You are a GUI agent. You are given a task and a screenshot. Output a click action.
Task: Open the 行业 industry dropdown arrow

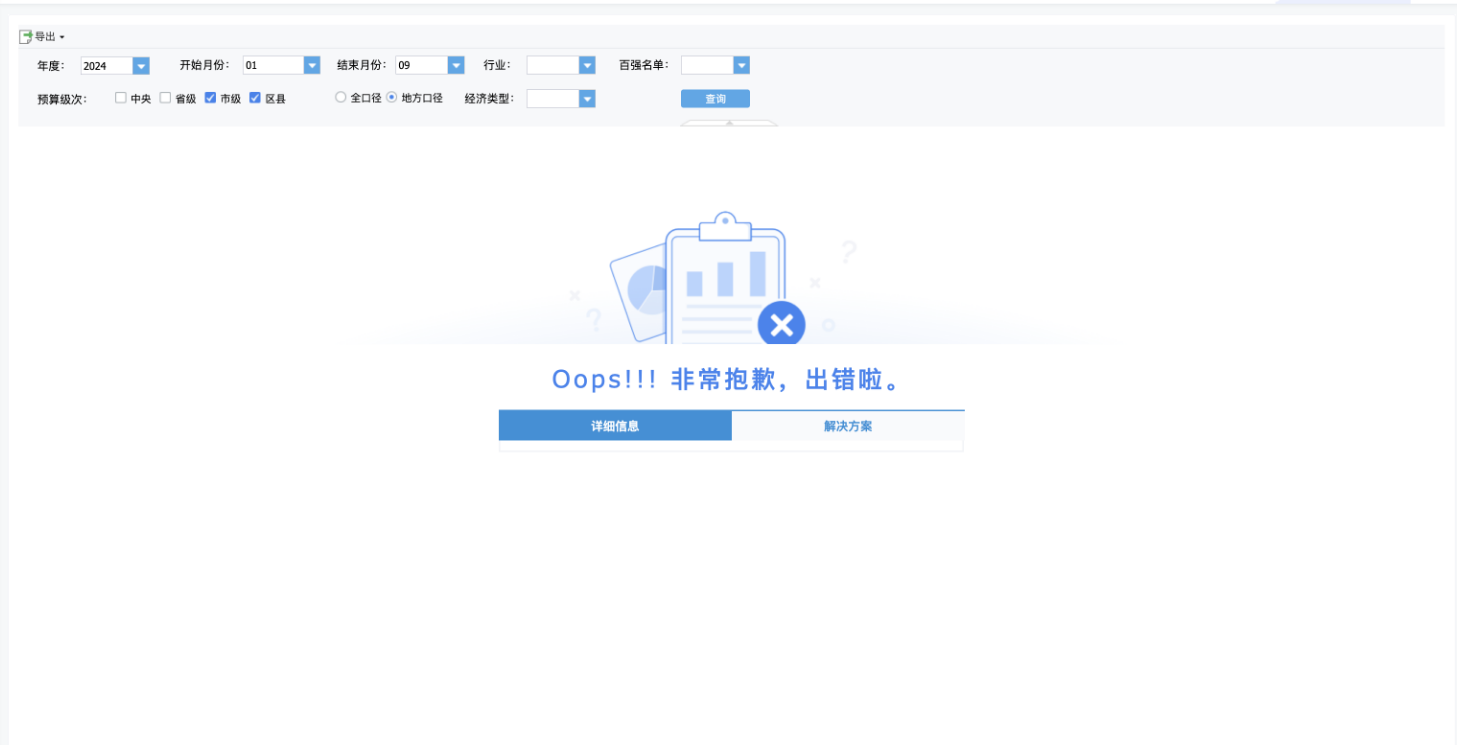tap(587, 66)
